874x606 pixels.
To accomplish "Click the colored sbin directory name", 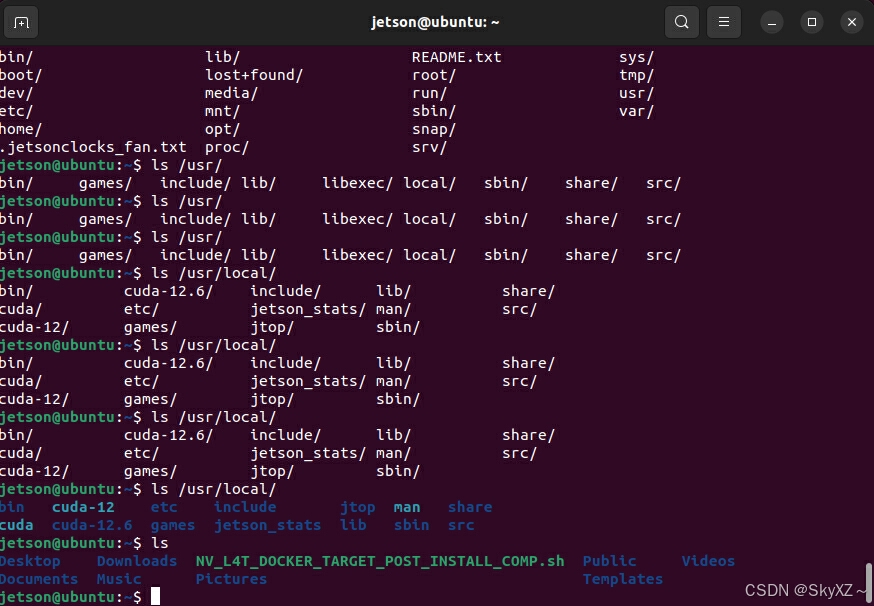I will pyautogui.click(x=411, y=525).
